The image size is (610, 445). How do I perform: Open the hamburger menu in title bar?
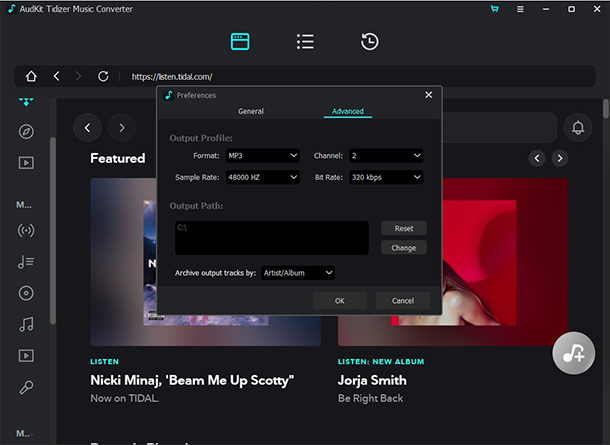pos(520,9)
